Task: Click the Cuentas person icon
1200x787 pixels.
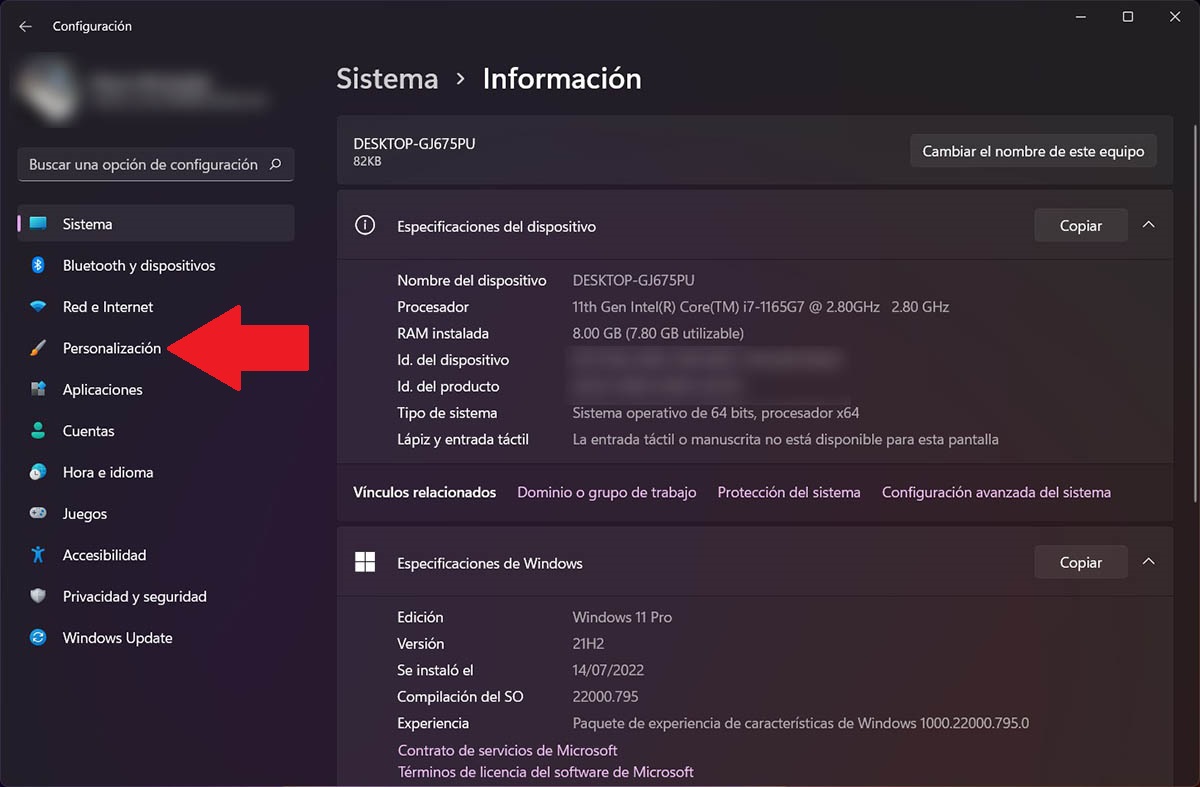Action: [38, 431]
